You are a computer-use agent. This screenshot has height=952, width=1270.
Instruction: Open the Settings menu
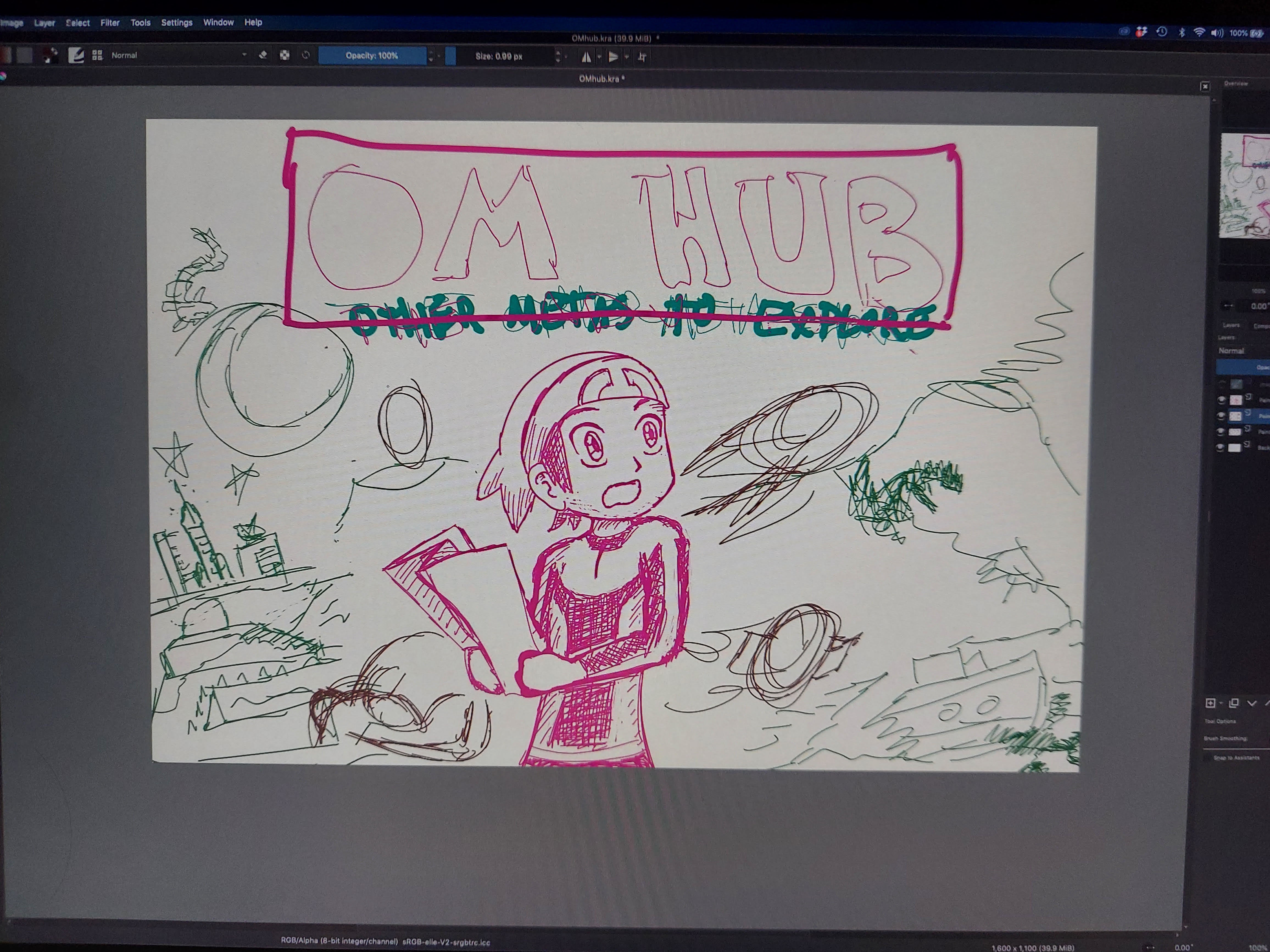point(176,23)
